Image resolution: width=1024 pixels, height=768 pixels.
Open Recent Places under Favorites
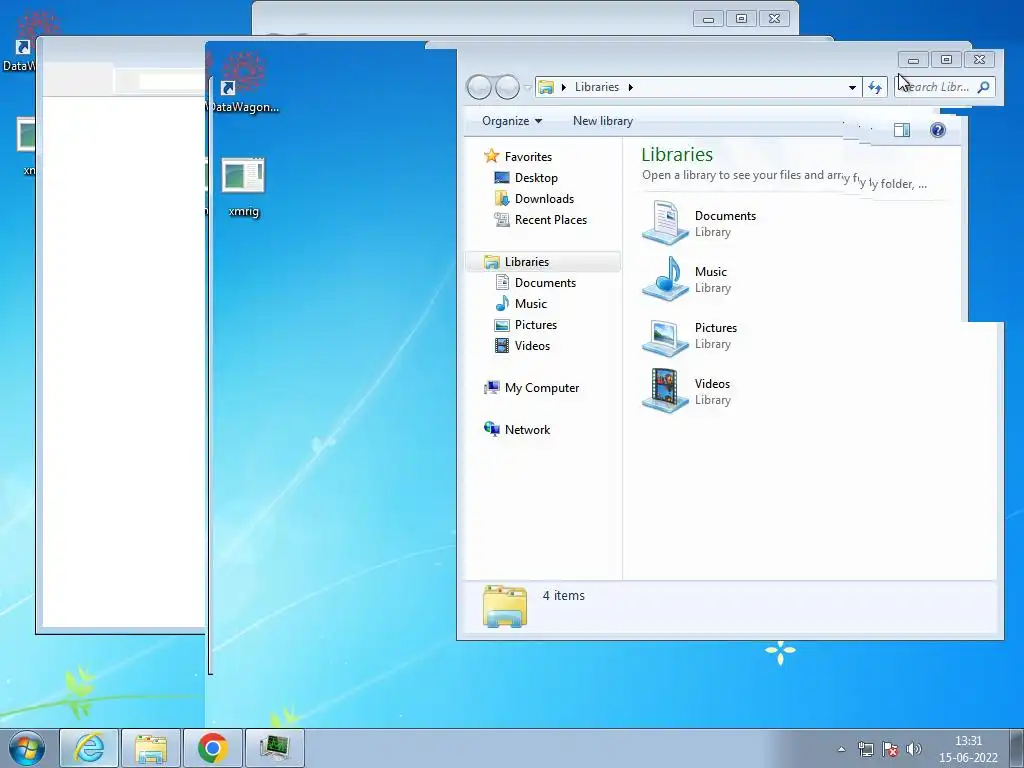[x=540, y=220]
